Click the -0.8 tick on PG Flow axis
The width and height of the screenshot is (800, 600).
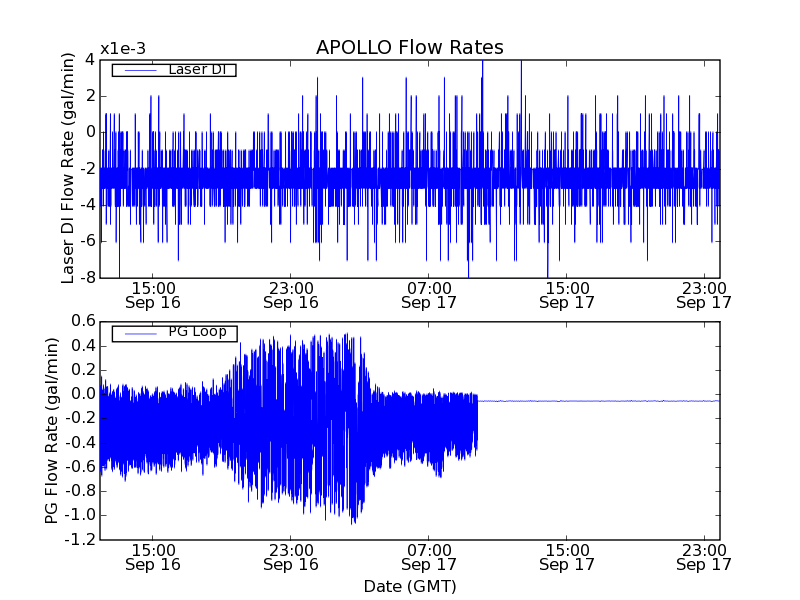pyautogui.click(x=80, y=491)
